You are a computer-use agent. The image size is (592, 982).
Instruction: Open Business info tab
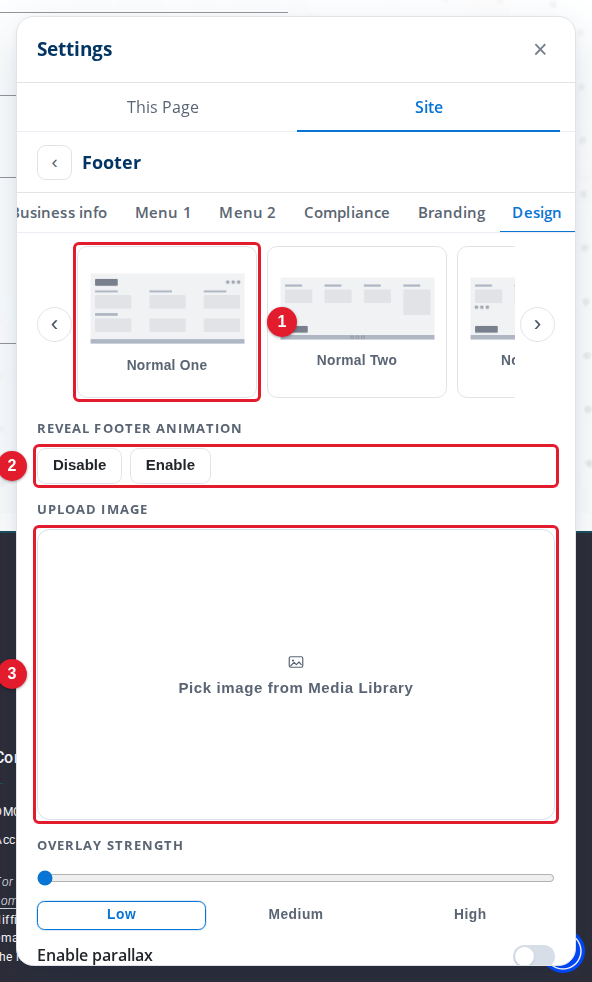(60, 213)
